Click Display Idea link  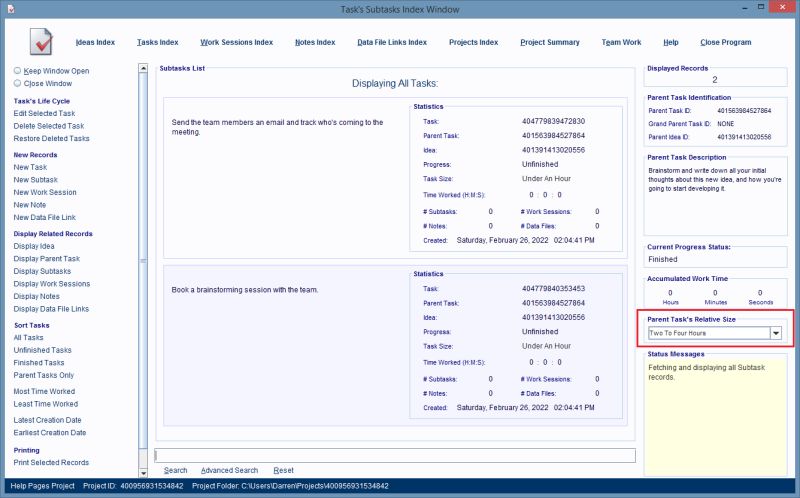click(x=34, y=246)
